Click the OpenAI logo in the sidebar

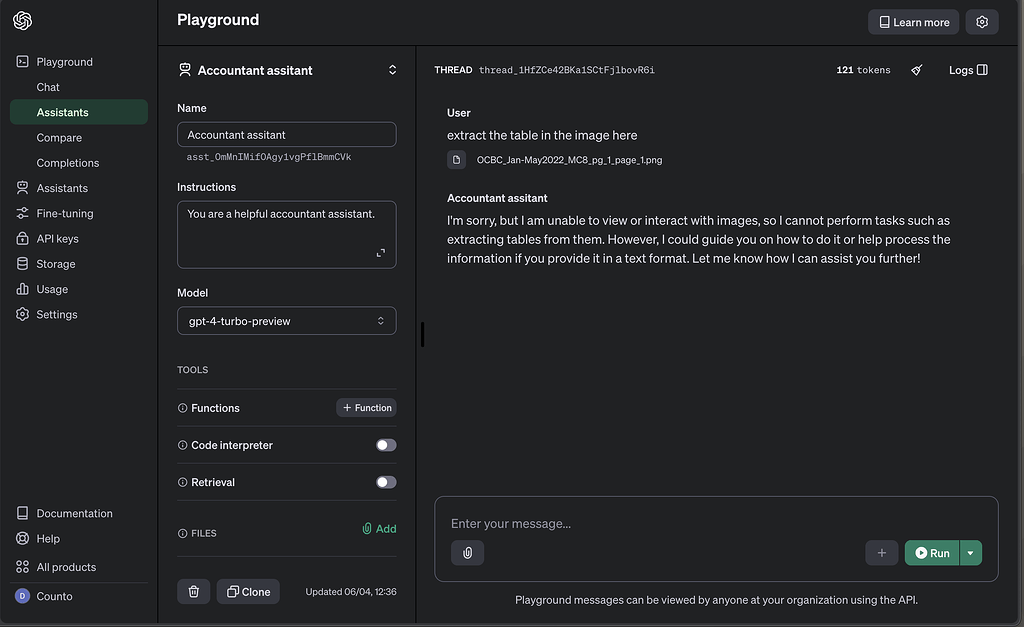[x=22, y=19]
